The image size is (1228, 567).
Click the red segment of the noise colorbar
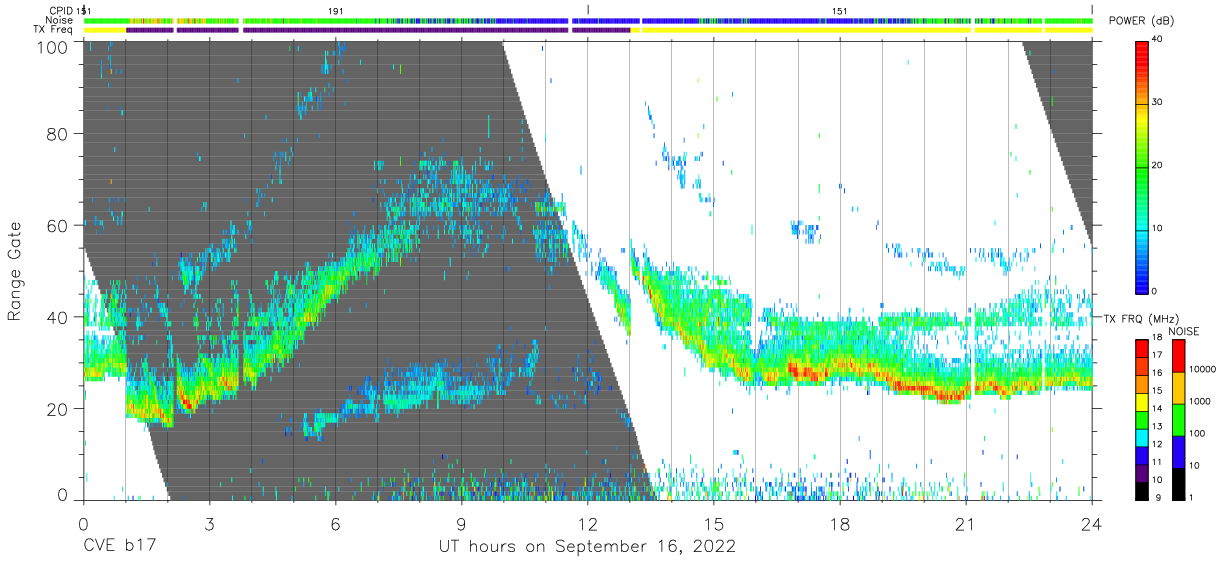click(1178, 356)
